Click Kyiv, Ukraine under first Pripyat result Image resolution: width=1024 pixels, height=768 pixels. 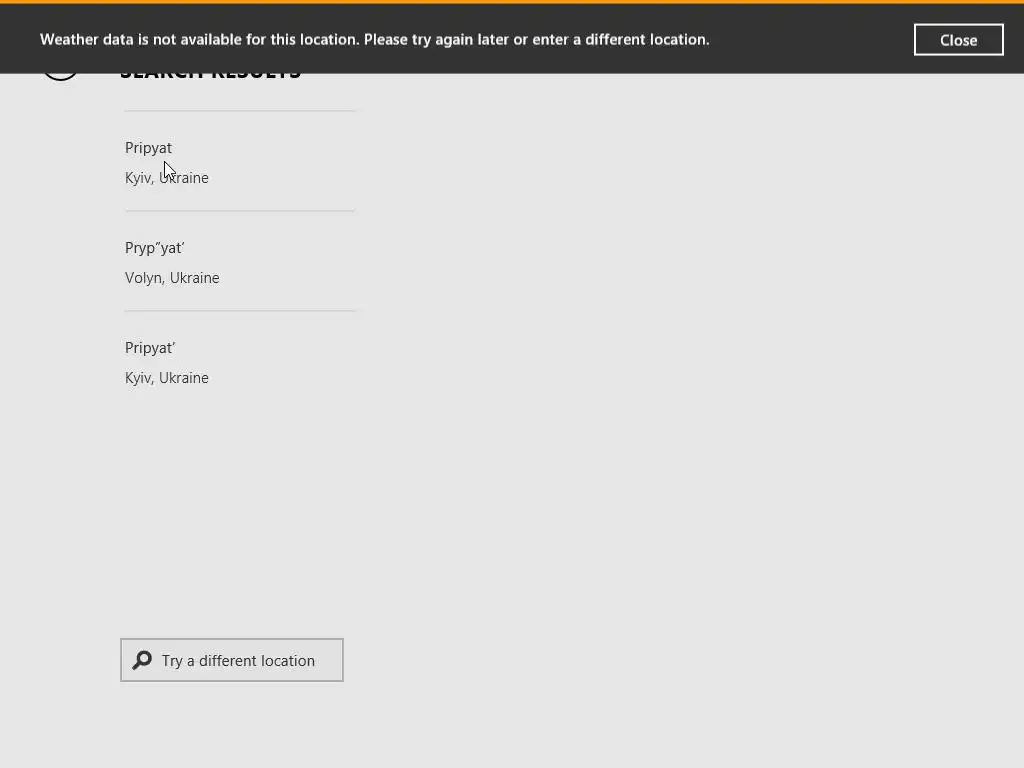[167, 178]
